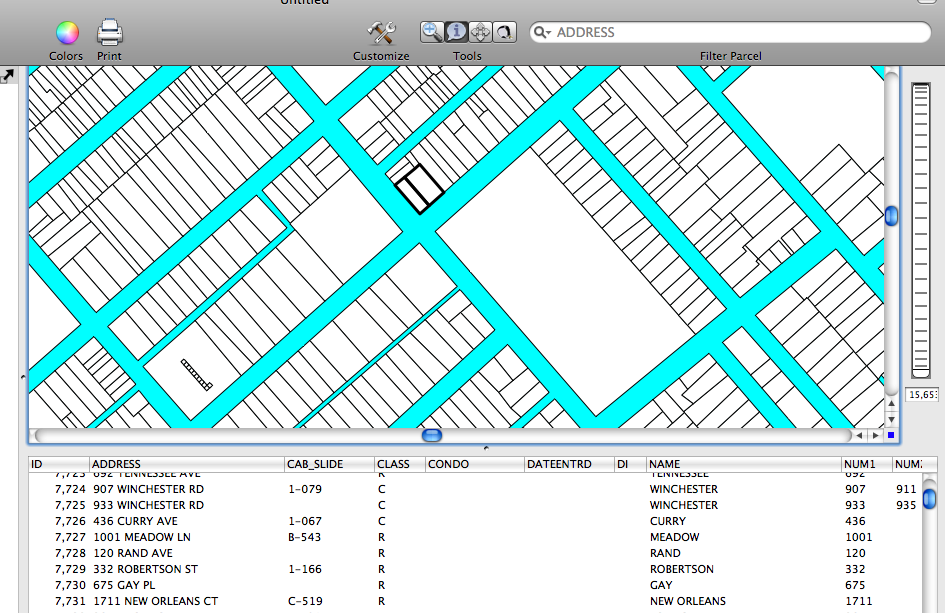This screenshot has height=613, width=945.
Task: Click the Print toolbar icon
Action: tap(109, 34)
